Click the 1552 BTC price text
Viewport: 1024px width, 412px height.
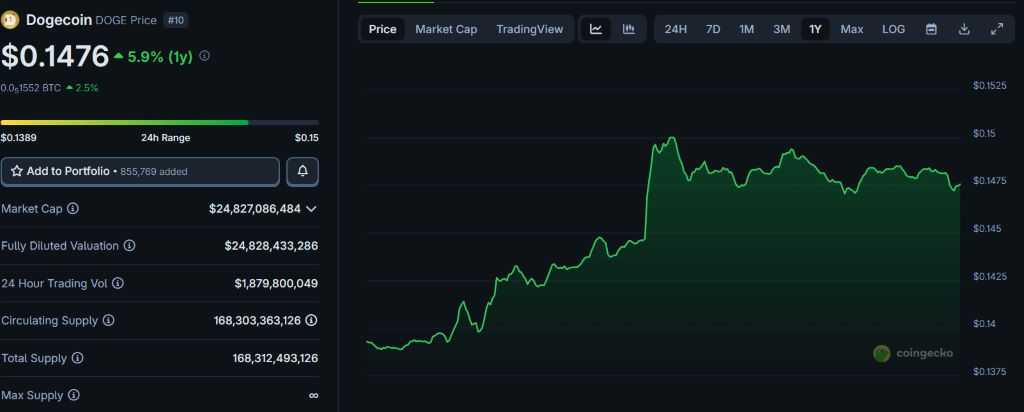31,87
